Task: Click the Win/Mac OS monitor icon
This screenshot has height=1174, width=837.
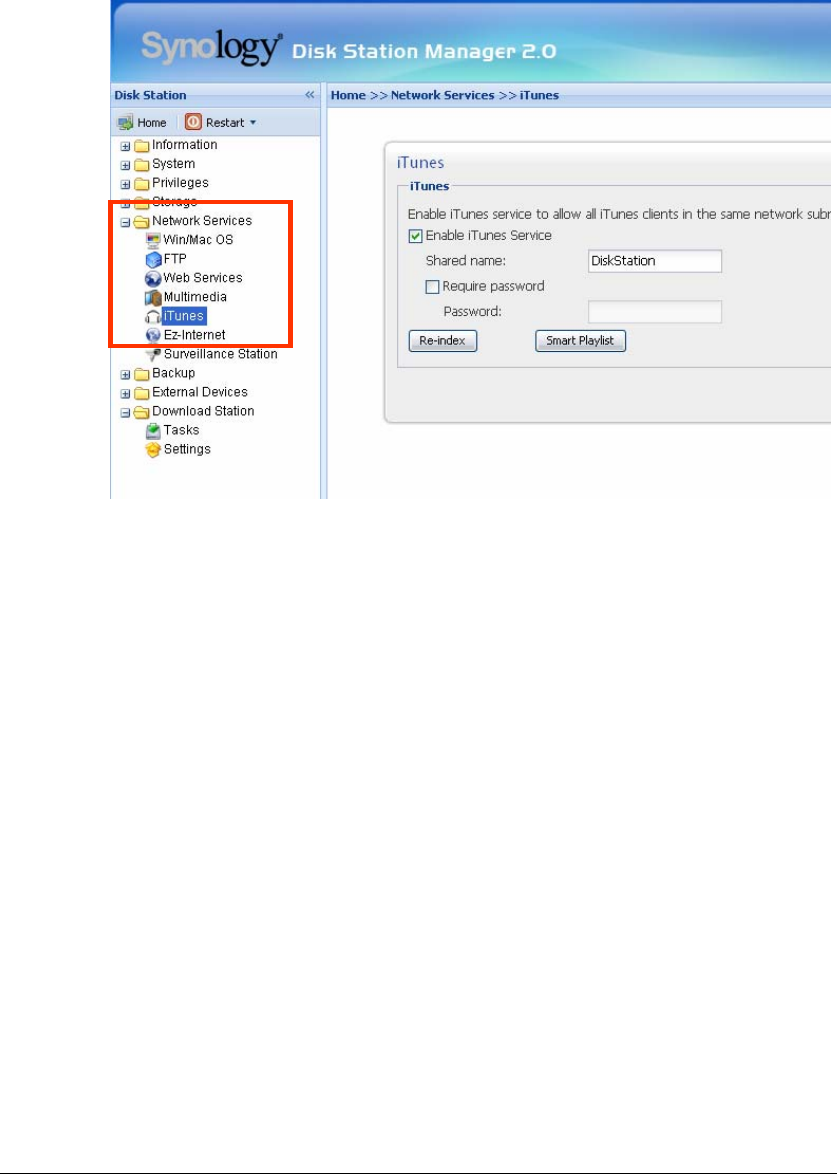Action: pyautogui.click(x=153, y=240)
